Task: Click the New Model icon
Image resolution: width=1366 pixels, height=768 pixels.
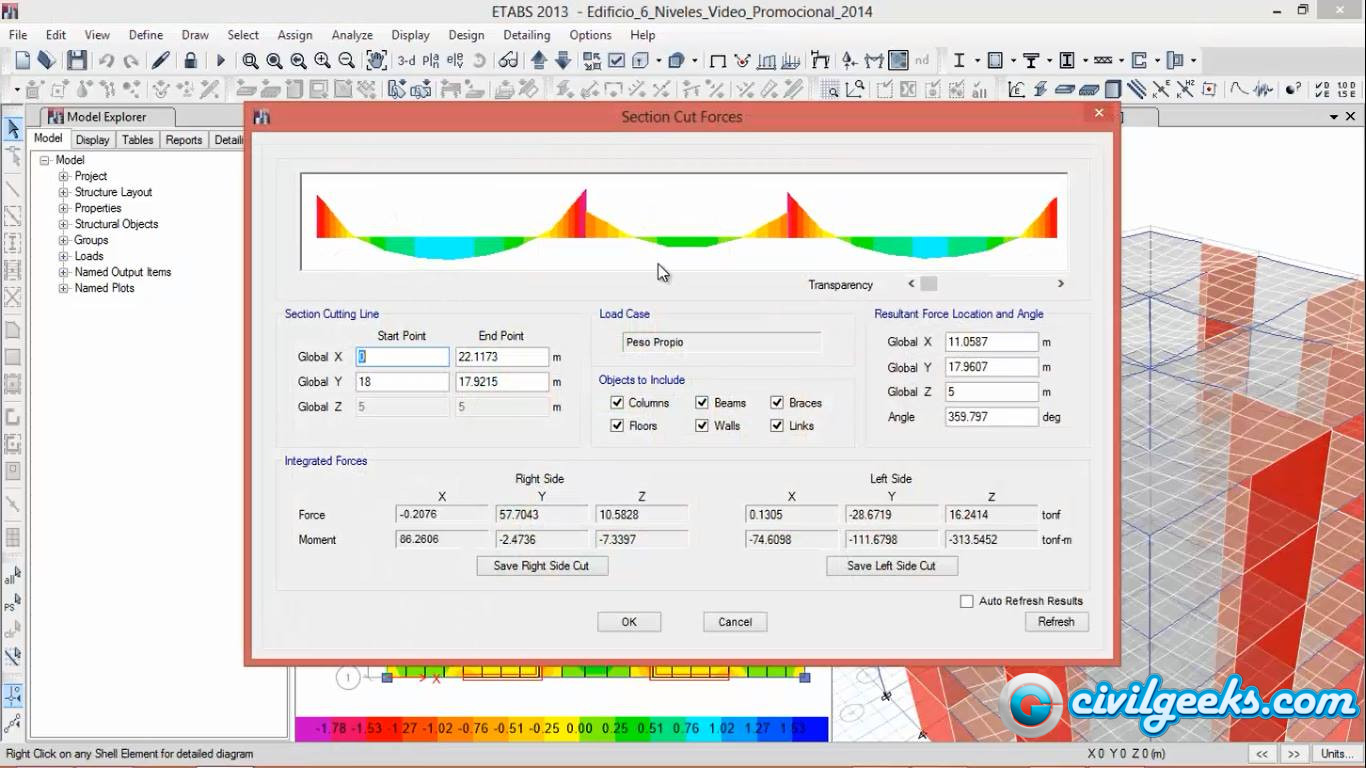Action: 23,61
